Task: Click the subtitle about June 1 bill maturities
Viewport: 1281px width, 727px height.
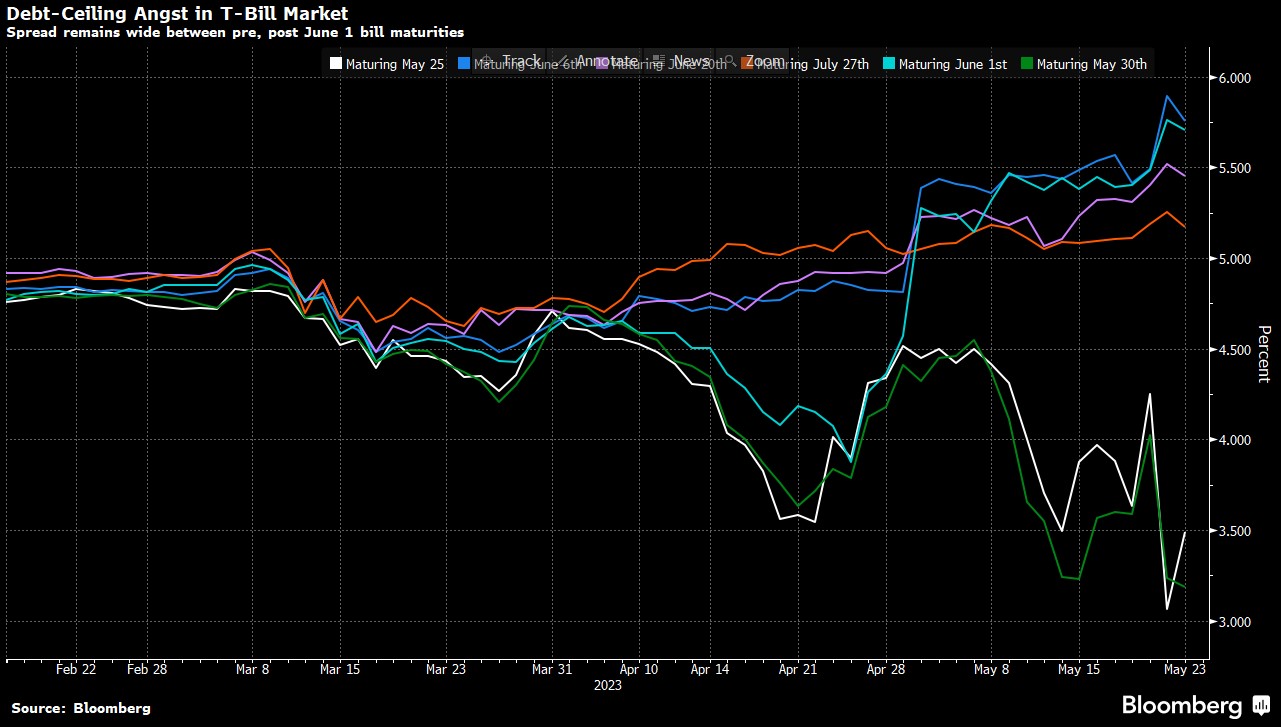Action: click(x=235, y=32)
